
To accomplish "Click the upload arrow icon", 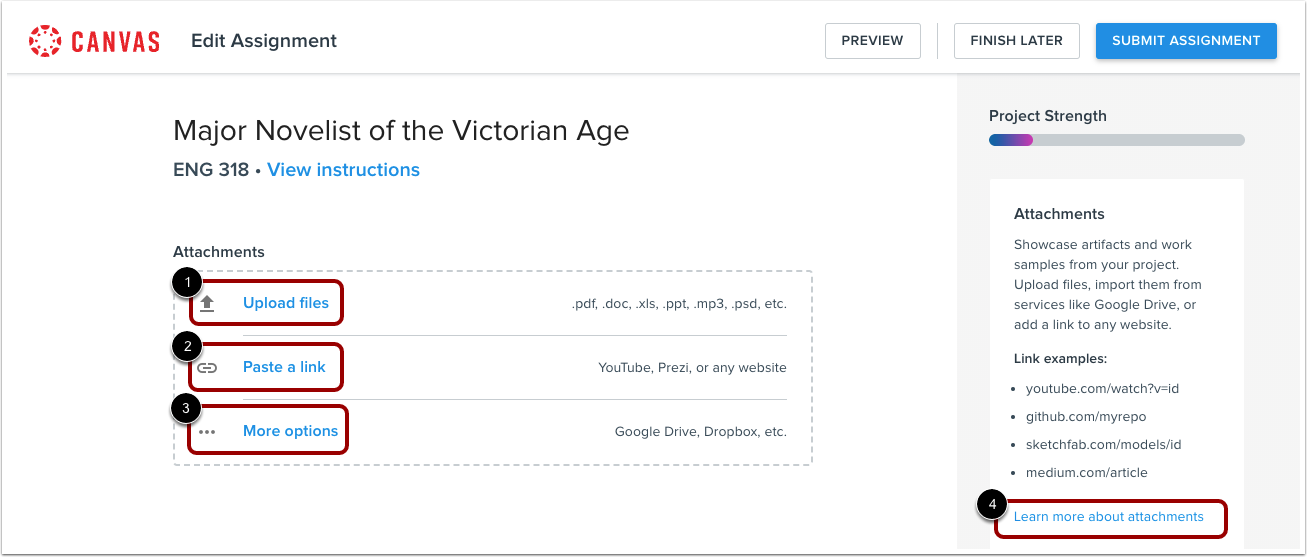I will (x=207, y=304).
